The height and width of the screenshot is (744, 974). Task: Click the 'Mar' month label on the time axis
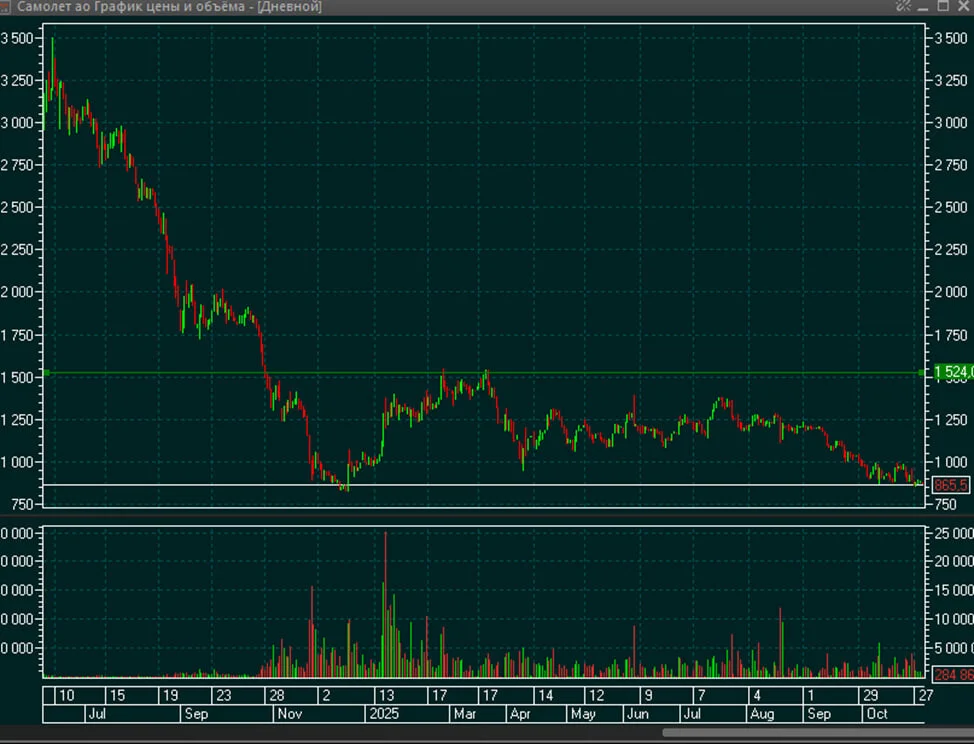[x=465, y=714]
